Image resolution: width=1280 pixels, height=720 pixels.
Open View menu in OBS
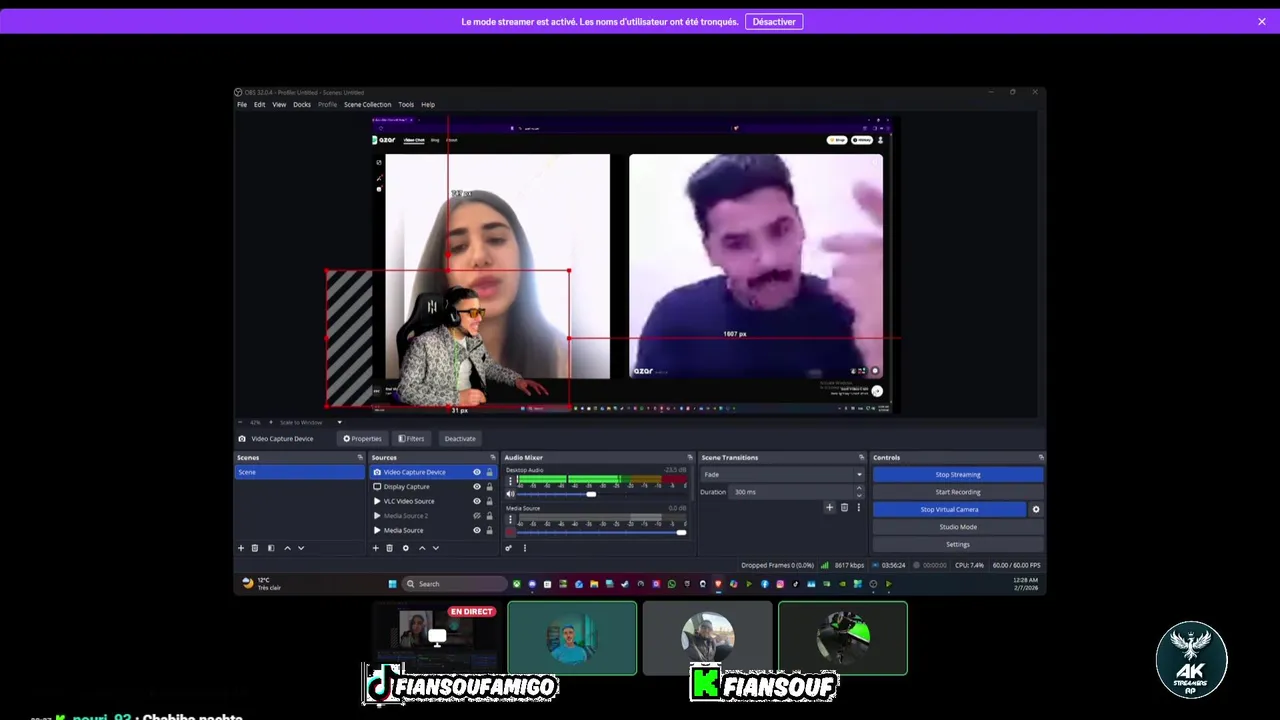tap(279, 104)
